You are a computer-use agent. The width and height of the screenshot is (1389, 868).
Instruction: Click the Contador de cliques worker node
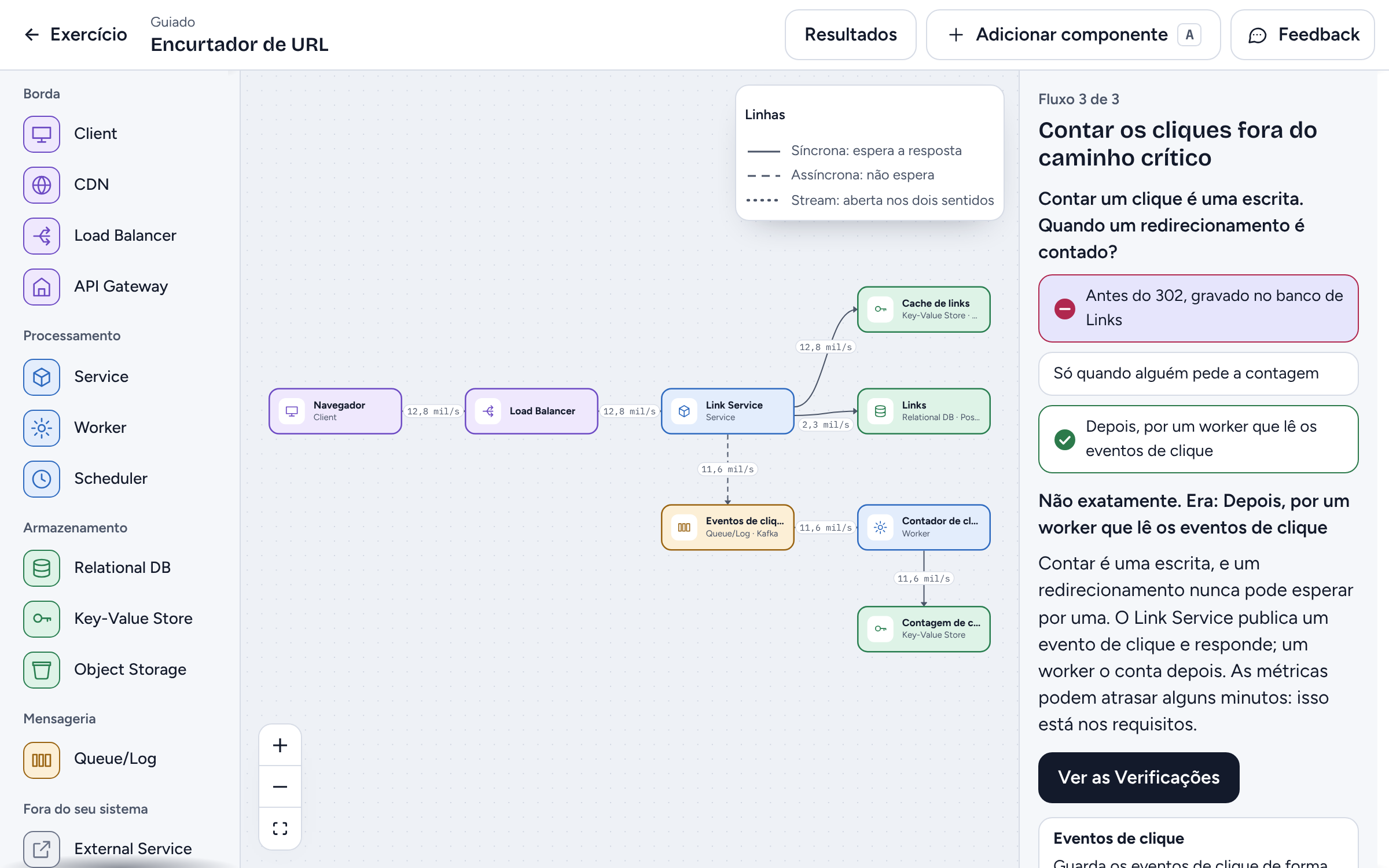pos(924,527)
